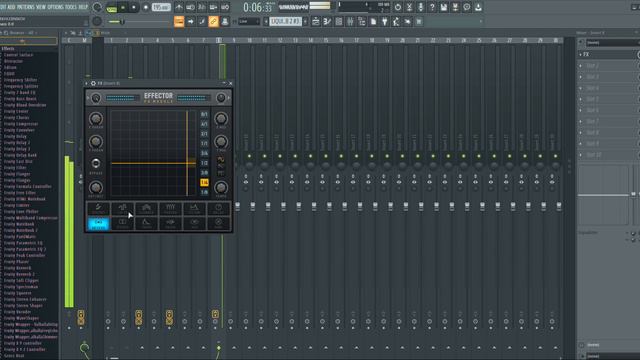Click the volume fader of mixer track 15
The image size is (640, 360).
click(329, 206)
